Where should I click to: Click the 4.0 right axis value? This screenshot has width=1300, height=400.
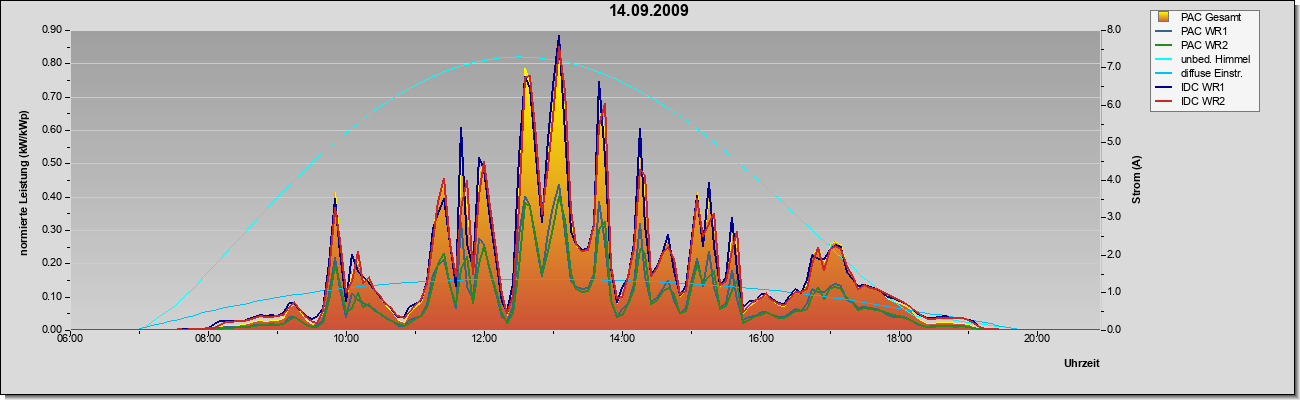pos(1112,180)
